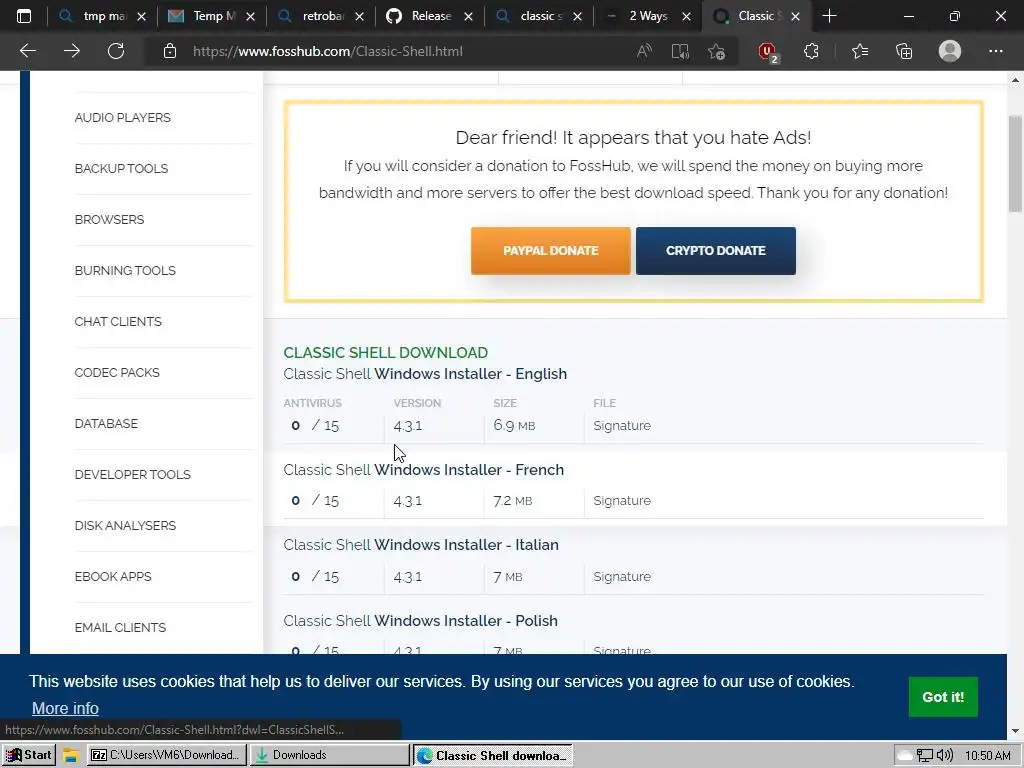This screenshot has height=768, width=1024.
Task: Go forward with the forward arrow
Action: (x=72, y=51)
